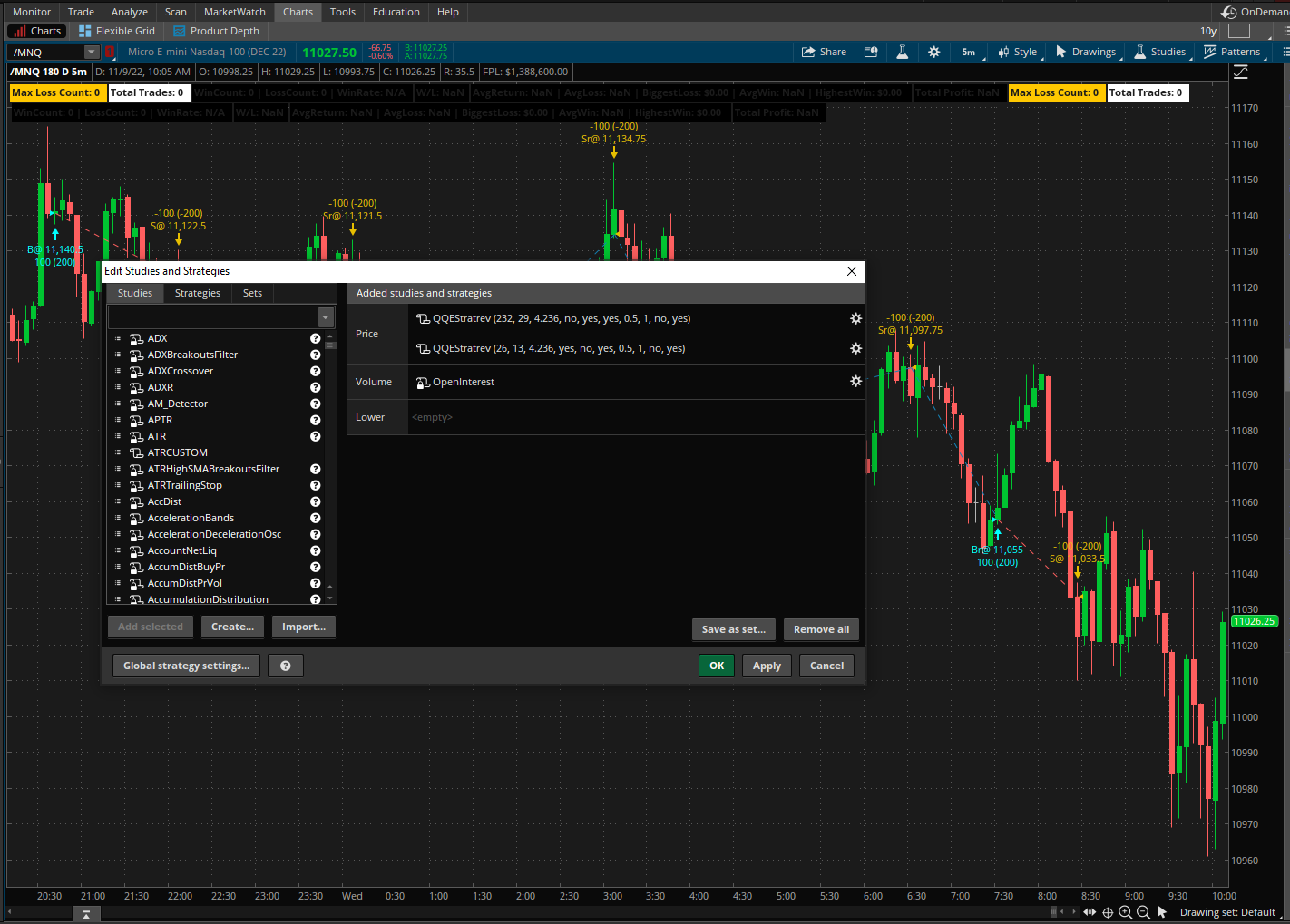Click the Remove all button
Screen dimensions: 1290x924
point(822,629)
